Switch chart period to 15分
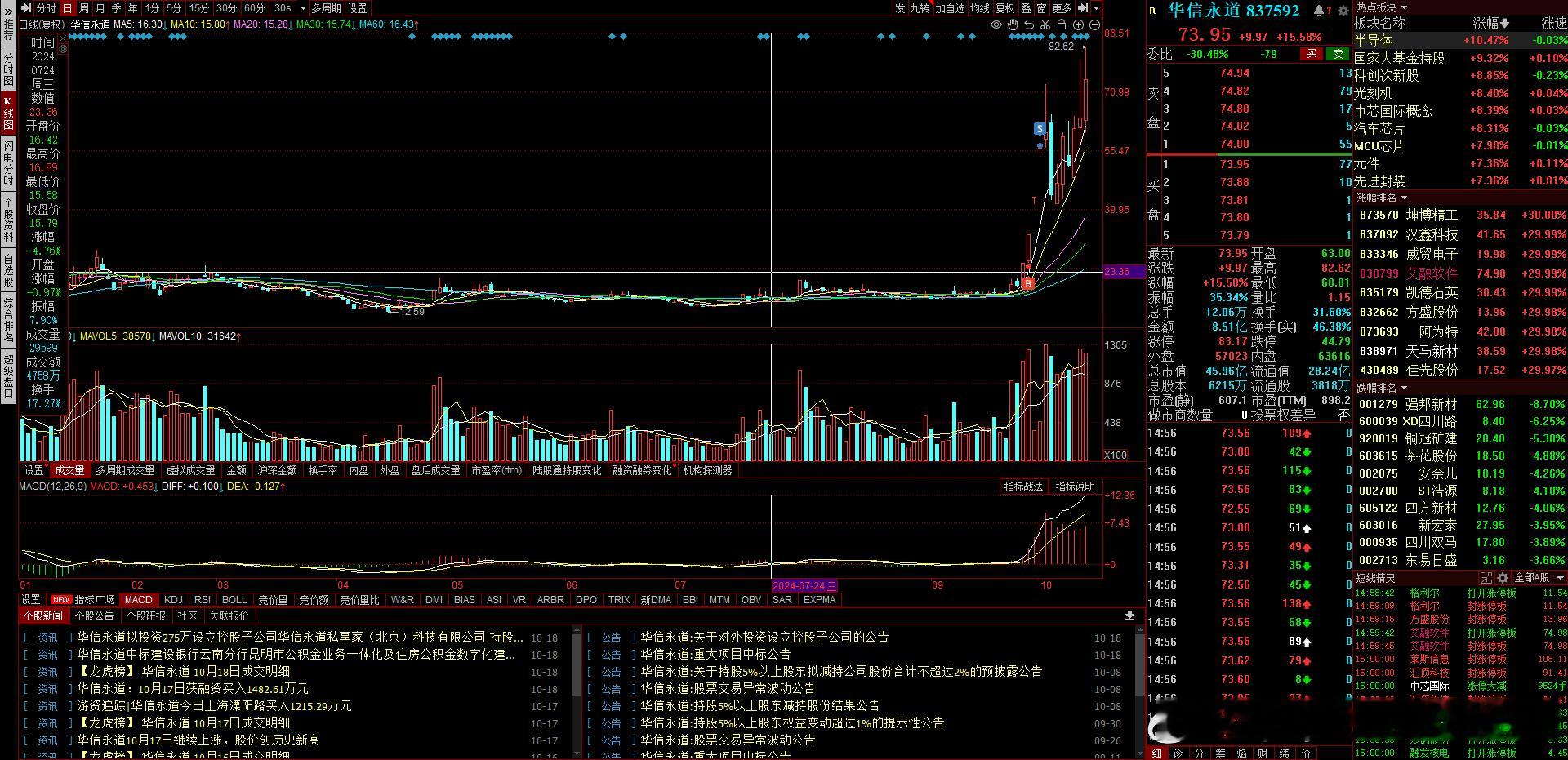Viewport: 1568px width, 760px height. pyautogui.click(x=199, y=8)
